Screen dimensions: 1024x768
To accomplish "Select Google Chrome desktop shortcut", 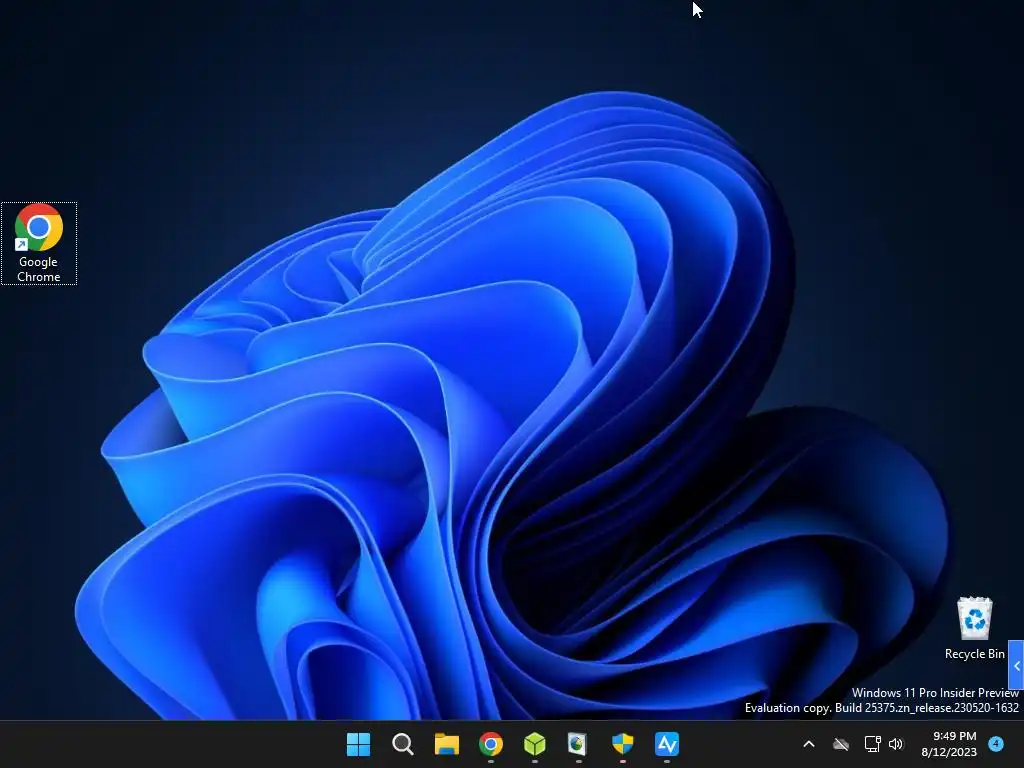I will click(39, 244).
